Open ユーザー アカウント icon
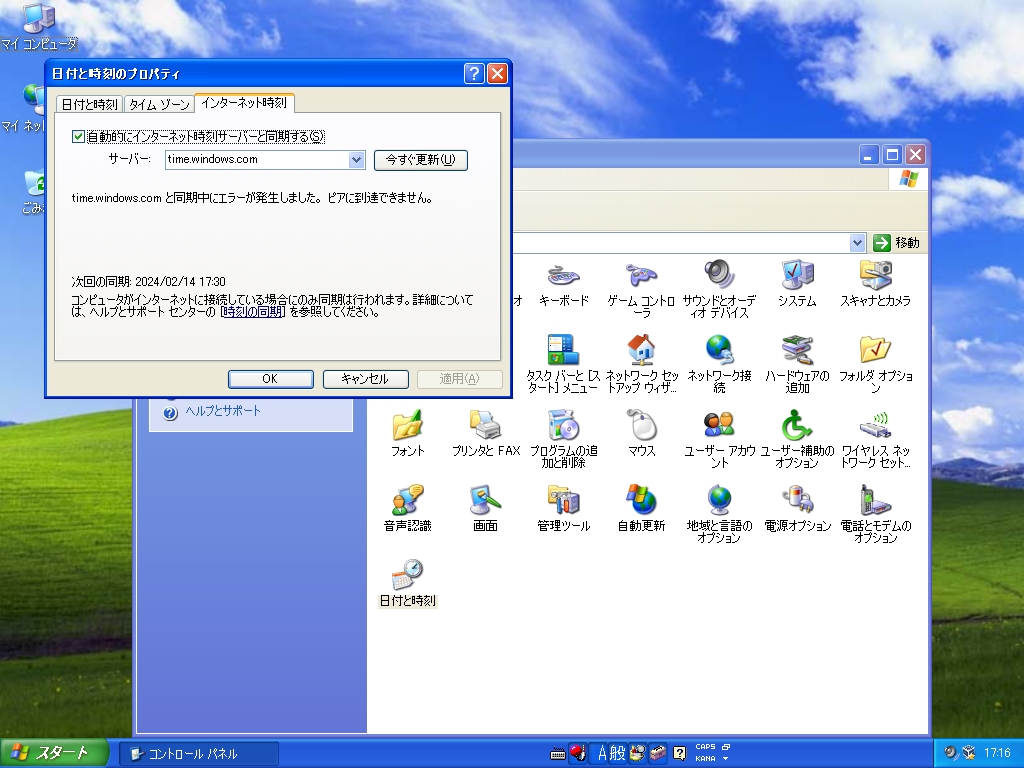This screenshot has width=1024, height=768. click(719, 440)
